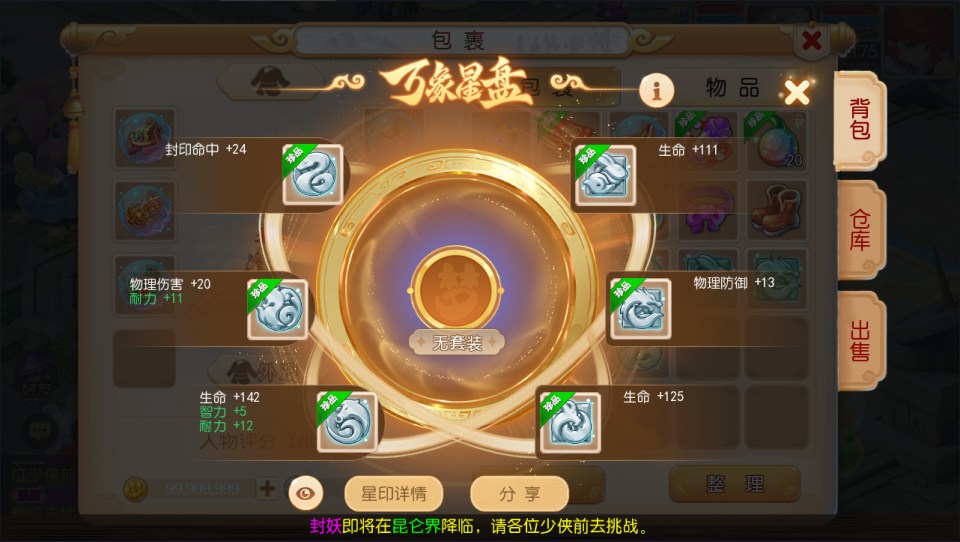Tap the plus icon next to the gold amount
This screenshot has width=960, height=542.
pos(267,488)
